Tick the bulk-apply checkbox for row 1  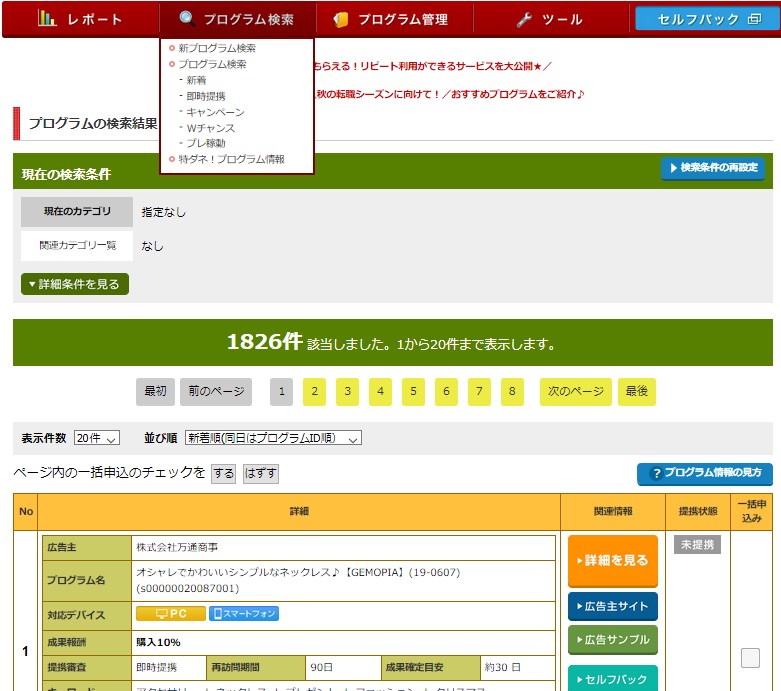coord(750,657)
